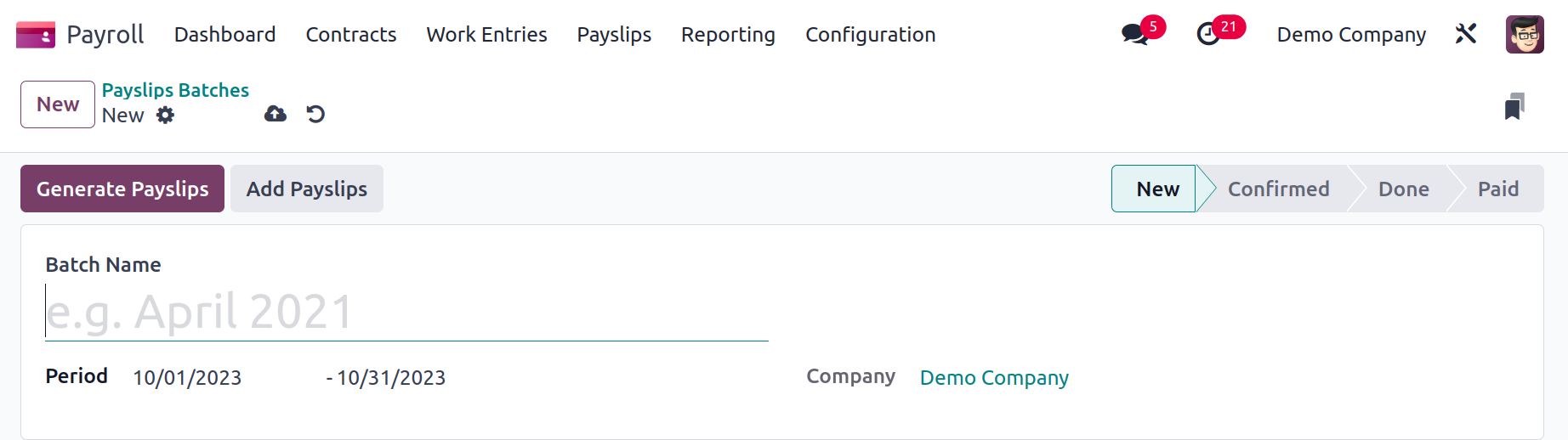Open the Reporting menu
Image resolution: width=1568 pixels, height=440 pixels.
coord(728,35)
